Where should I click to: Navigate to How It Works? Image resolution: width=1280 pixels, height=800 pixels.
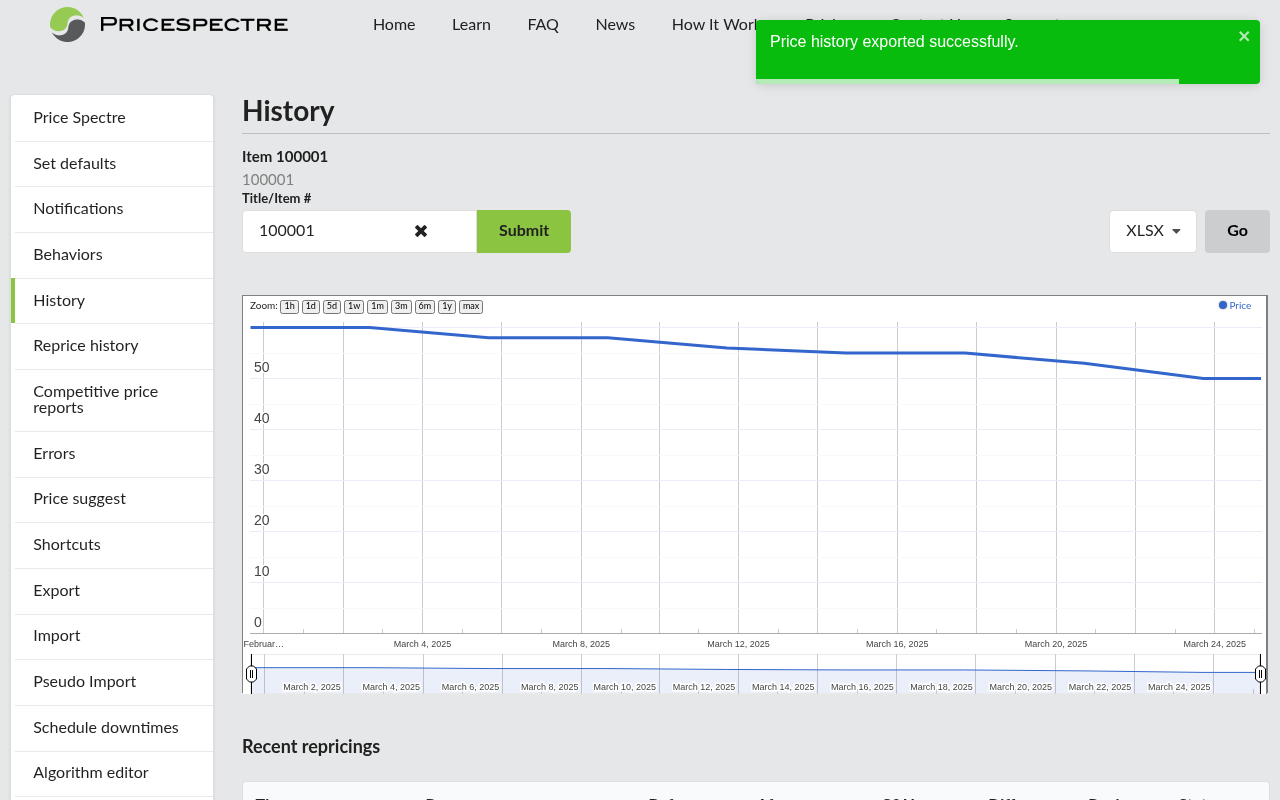[x=718, y=24]
